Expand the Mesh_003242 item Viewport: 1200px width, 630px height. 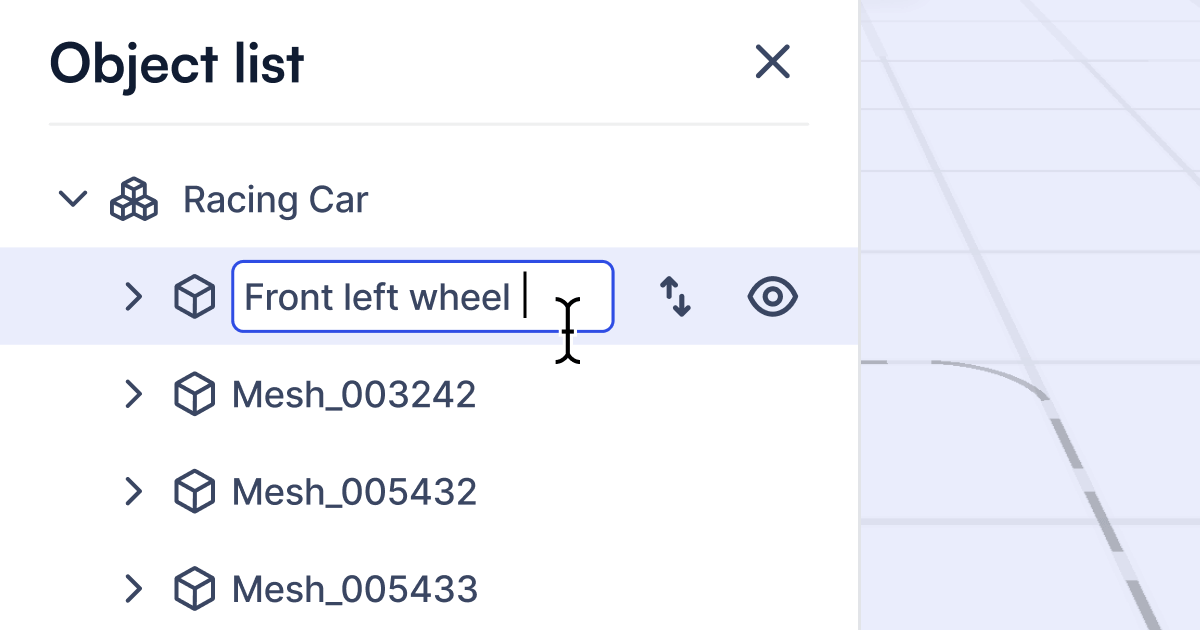click(x=134, y=393)
